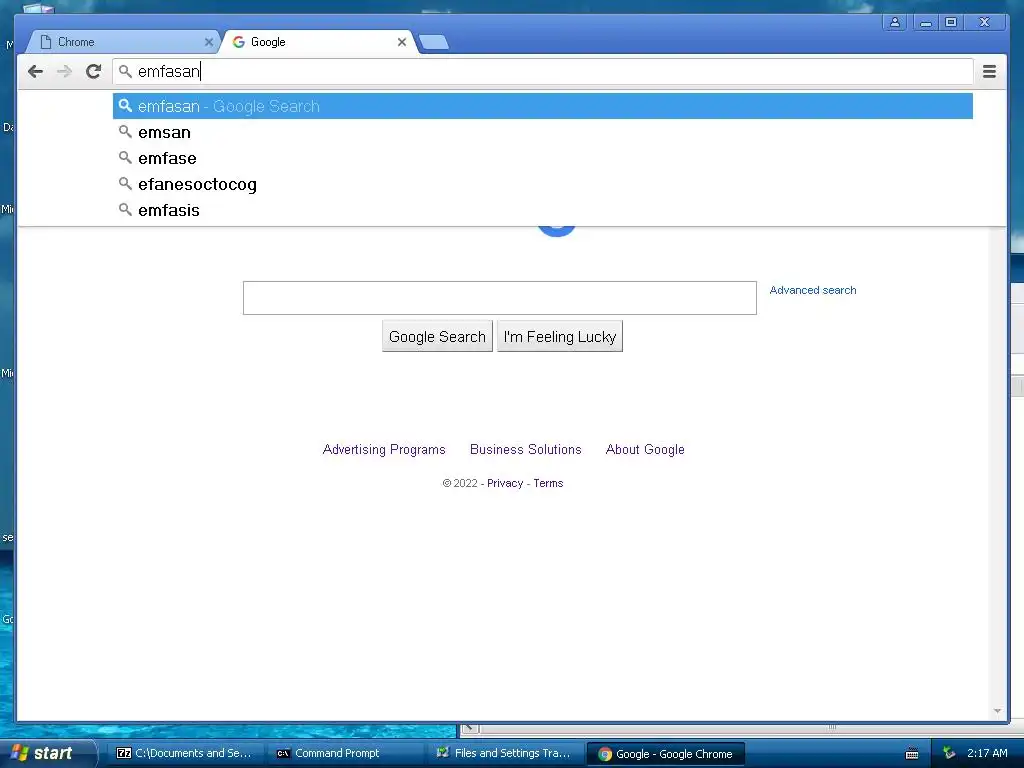Click the address bar search magnifier icon
The height and width of the screenshot is (768, 1024).
point(125,71)
